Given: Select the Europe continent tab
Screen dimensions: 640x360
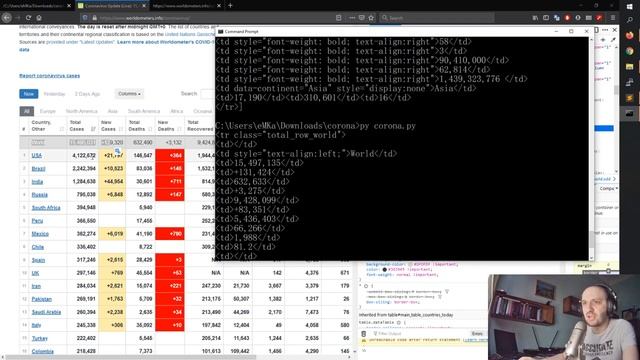Looking at the screenshot, I should point(47,111).
